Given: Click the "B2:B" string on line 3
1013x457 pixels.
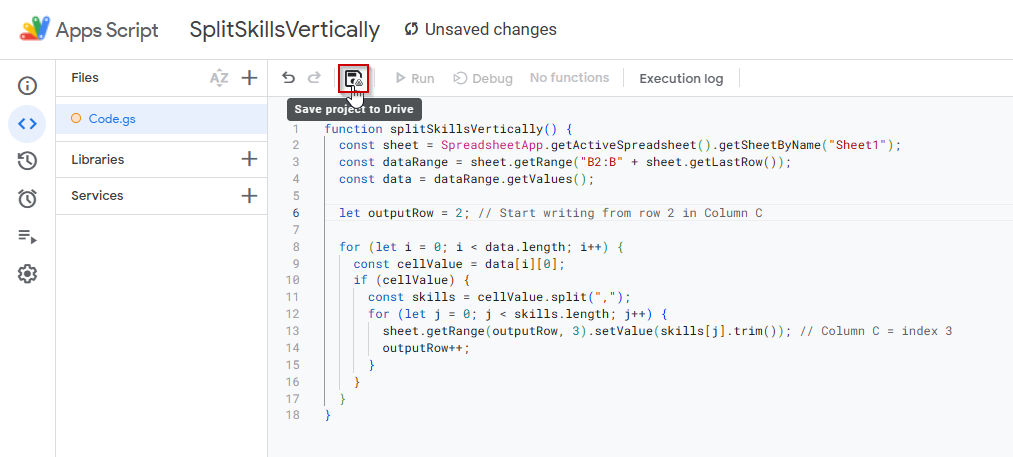Looking at the screenshot, I should [599, 162].
